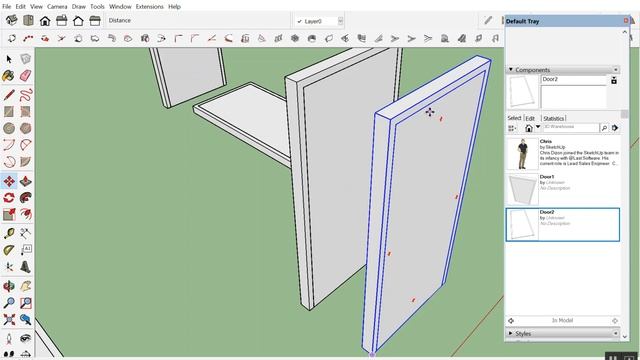Image resolution: width=640 pixels, height=360 pixels.
Task: Activate the Scale tool
Action: pyautogui.click(x=9, y=214)
